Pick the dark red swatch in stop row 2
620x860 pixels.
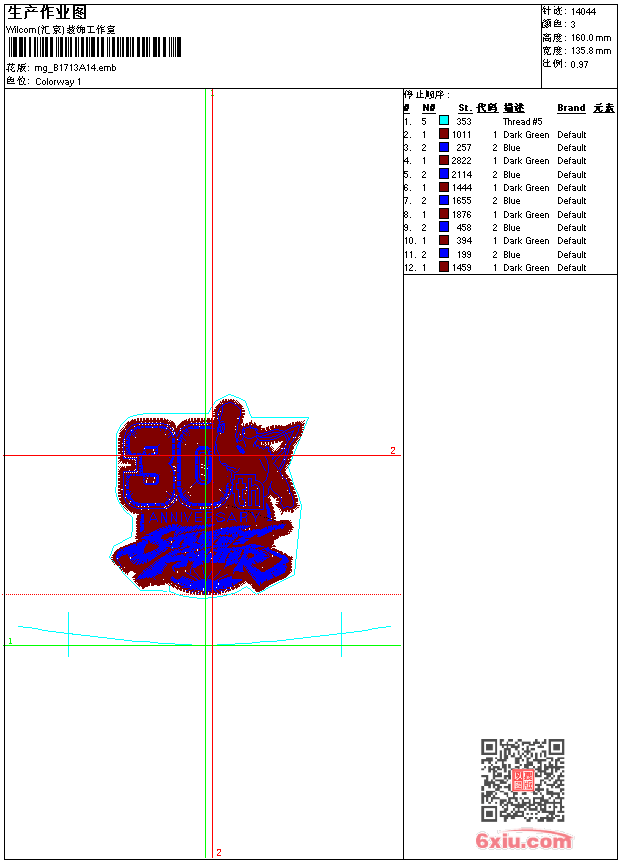coord(444,134)
